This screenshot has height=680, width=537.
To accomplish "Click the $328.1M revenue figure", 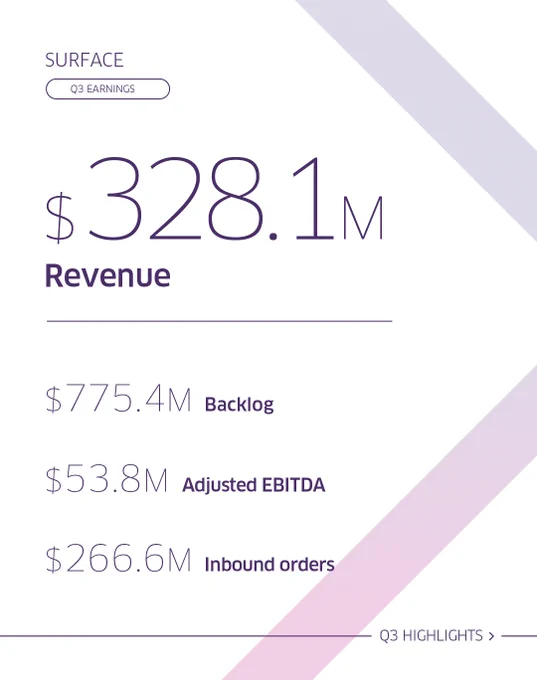I will pyautogui.click(x=215, y=200).
